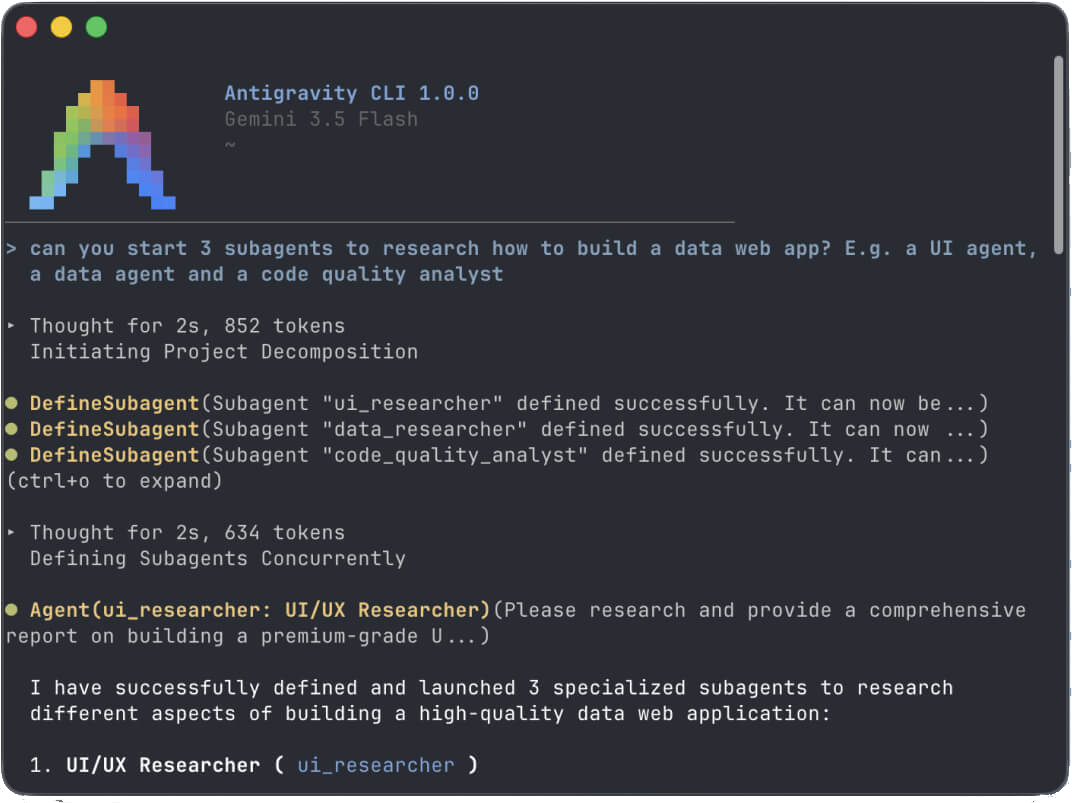This screenshot has height=803, width=1072.
Task: Click the Antigravity pixel-art logo
Action: point(103,144)
